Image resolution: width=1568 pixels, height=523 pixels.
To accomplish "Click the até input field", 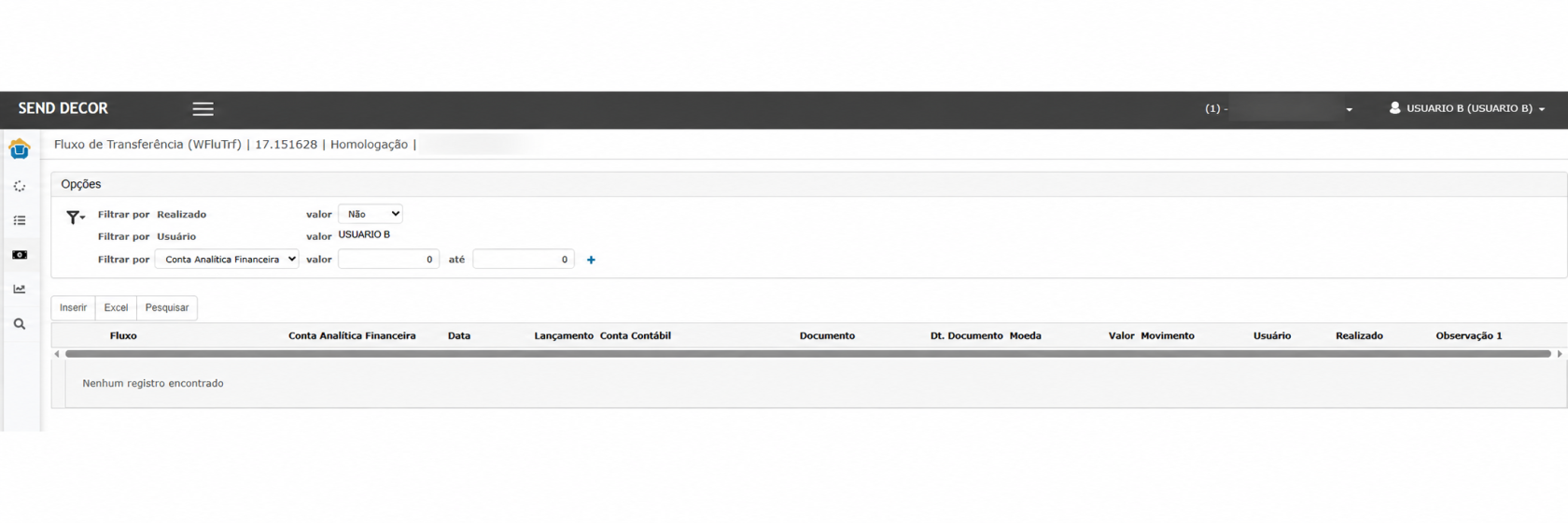I will tap(524, 259).
